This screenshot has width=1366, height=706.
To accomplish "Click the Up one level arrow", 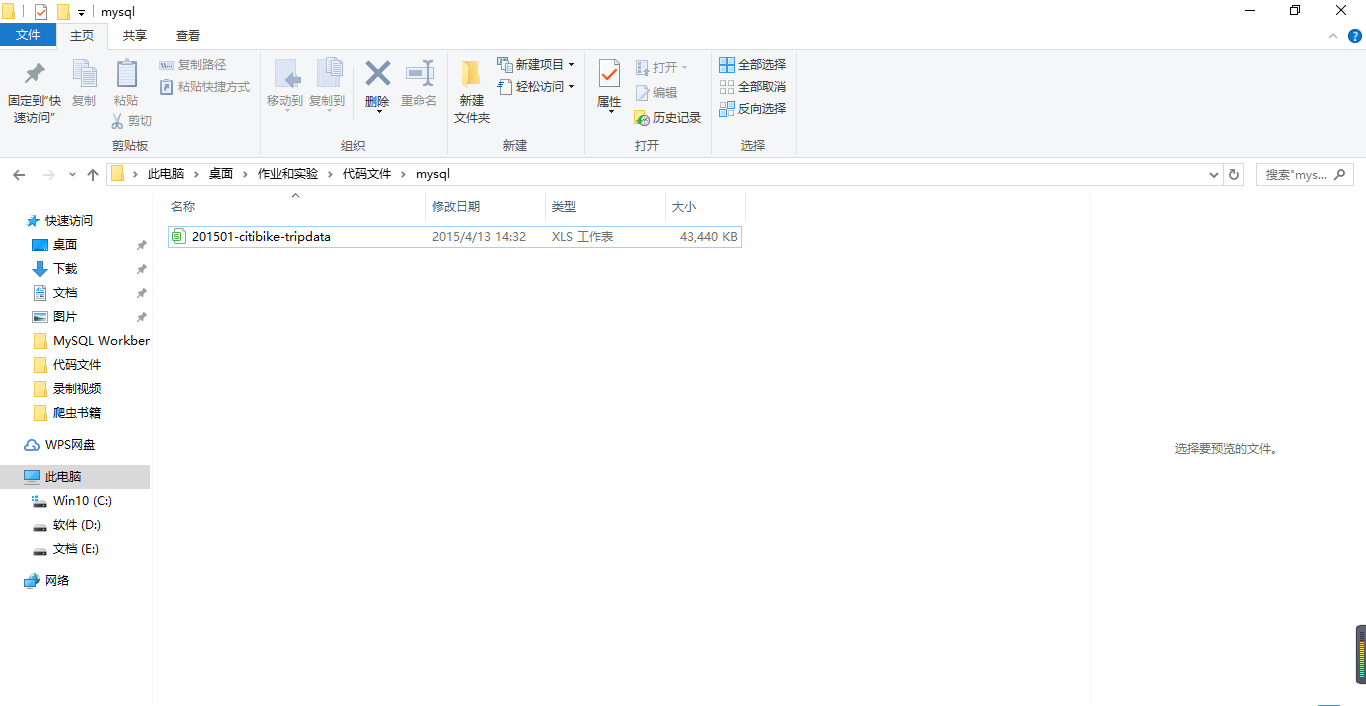I will click(x=93, y=174).
